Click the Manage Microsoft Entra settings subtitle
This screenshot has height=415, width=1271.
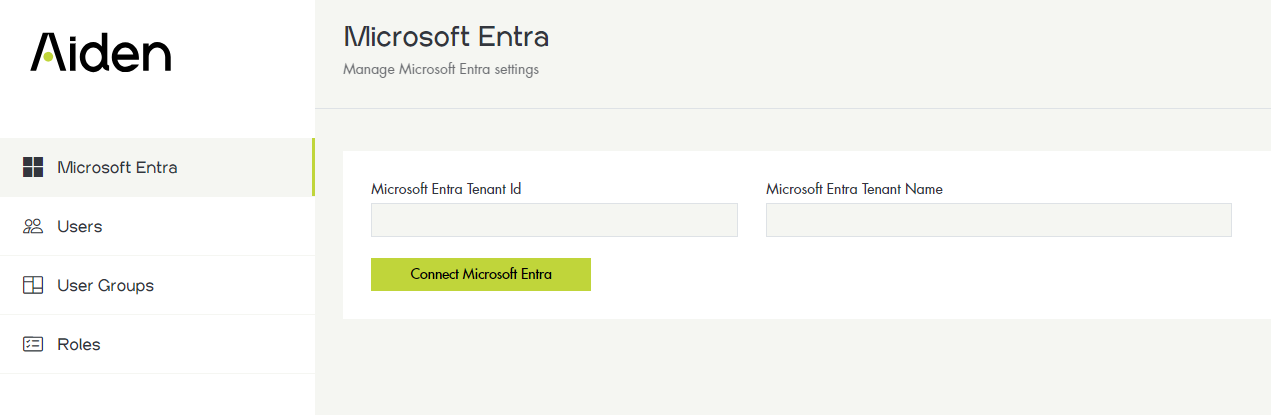[x=441, y=70]
